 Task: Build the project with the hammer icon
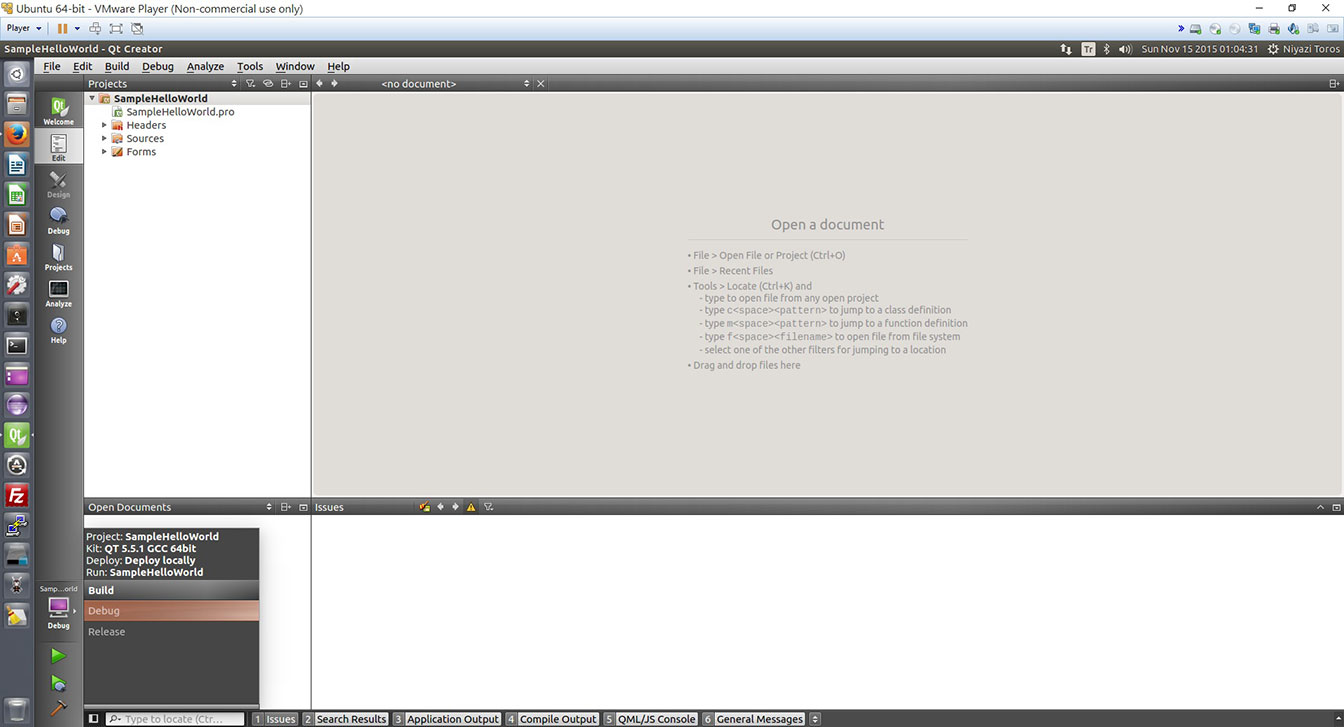[x=58, y=708]
